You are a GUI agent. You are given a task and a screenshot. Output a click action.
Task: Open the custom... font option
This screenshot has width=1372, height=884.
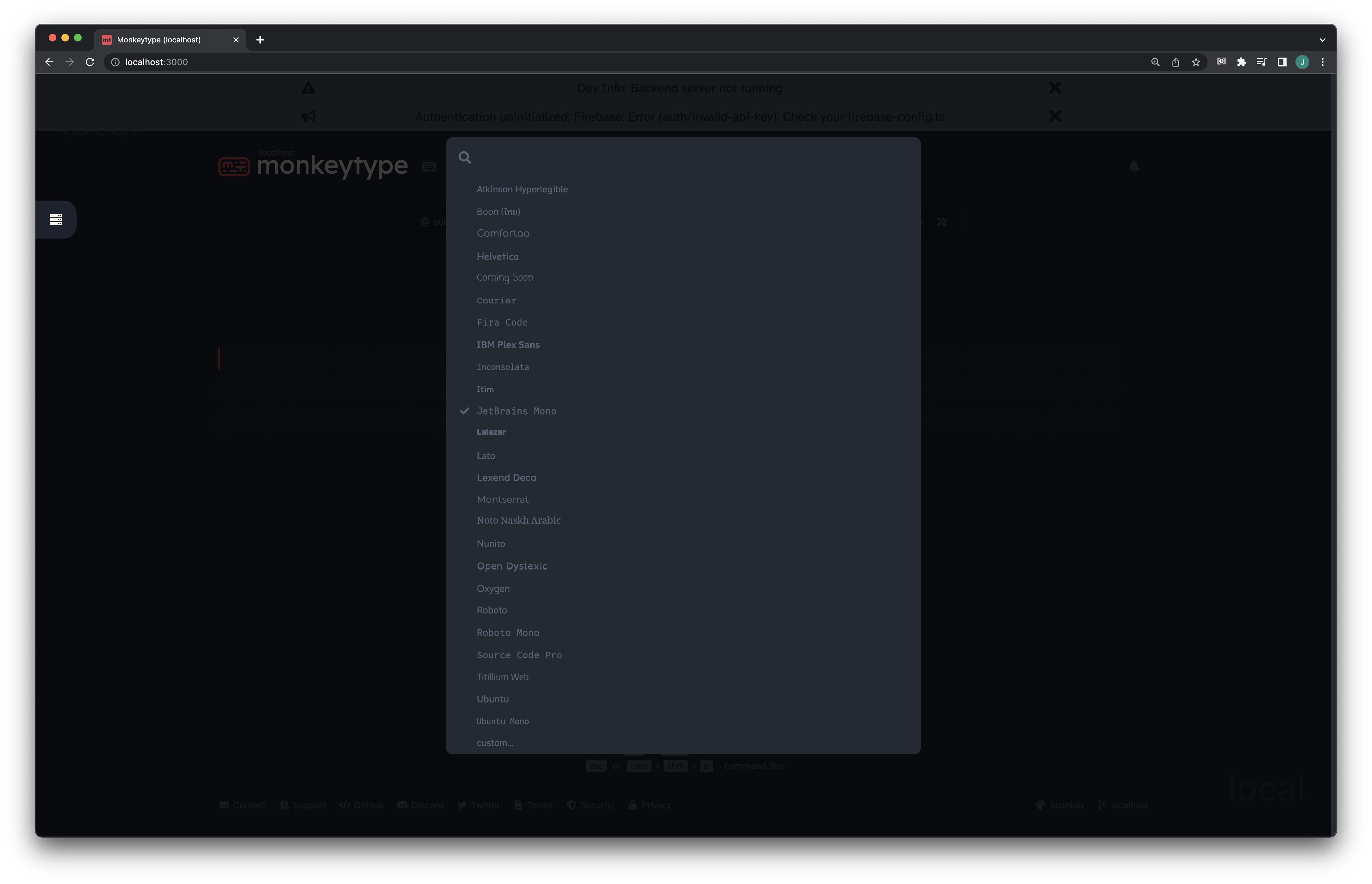683,743
